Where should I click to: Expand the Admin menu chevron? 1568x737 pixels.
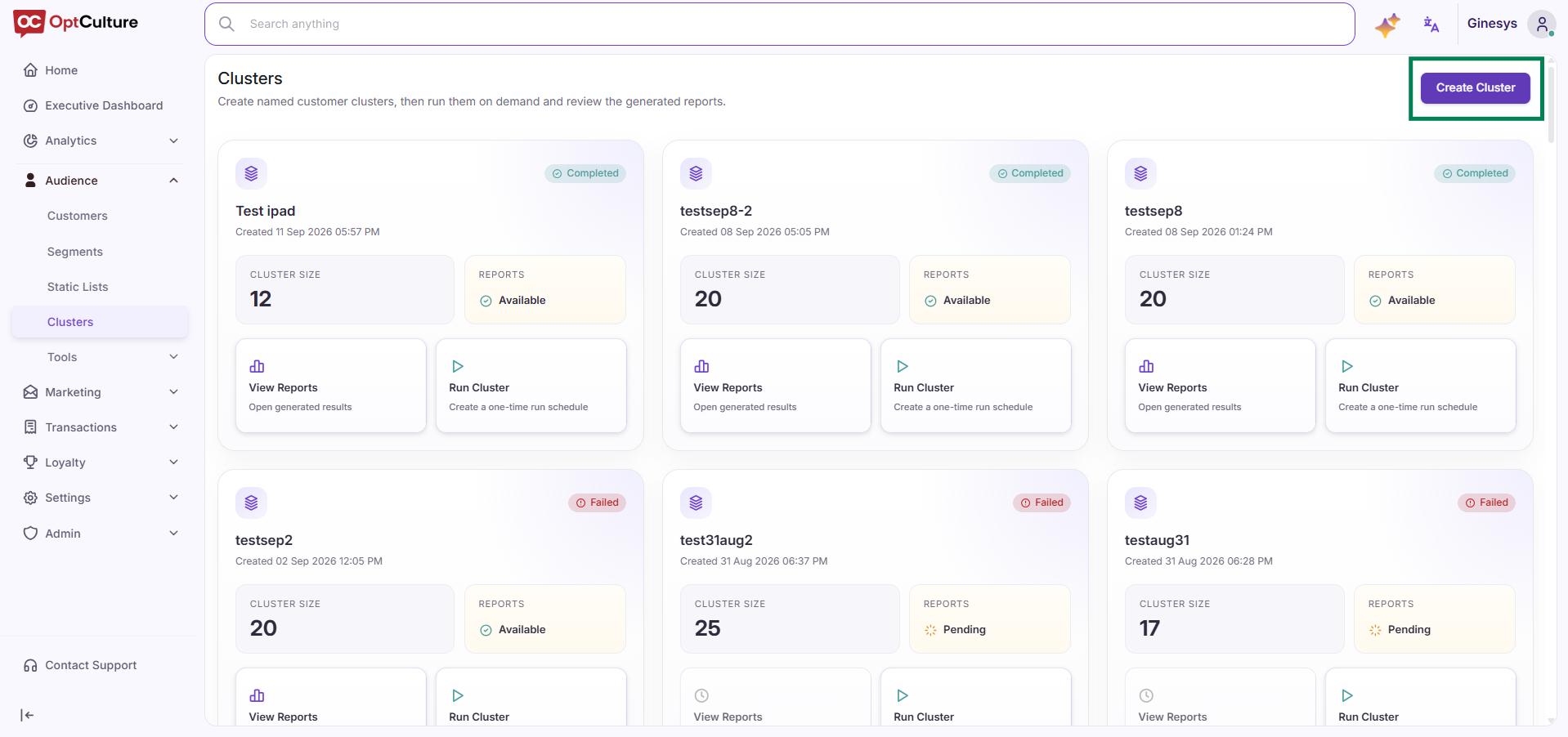click(173, 534)
